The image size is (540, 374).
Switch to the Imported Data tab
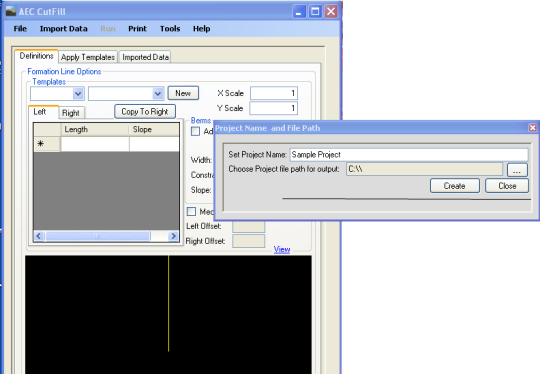click(145, 57)
